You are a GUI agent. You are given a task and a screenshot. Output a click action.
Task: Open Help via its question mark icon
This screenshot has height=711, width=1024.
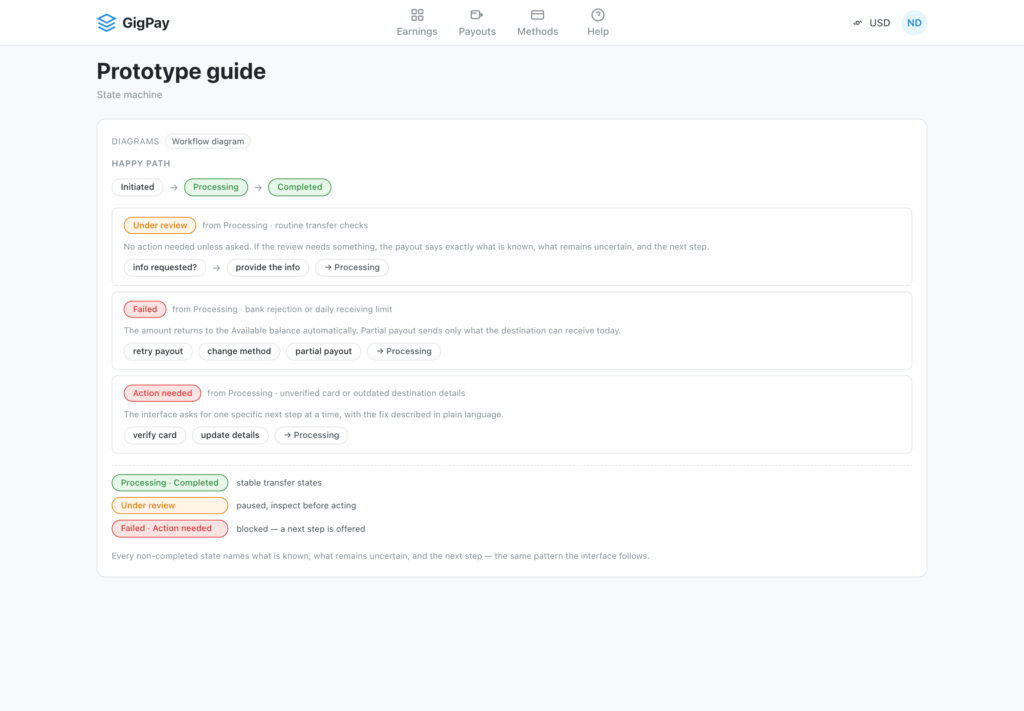pyautogui.click(x=598, y=15)
